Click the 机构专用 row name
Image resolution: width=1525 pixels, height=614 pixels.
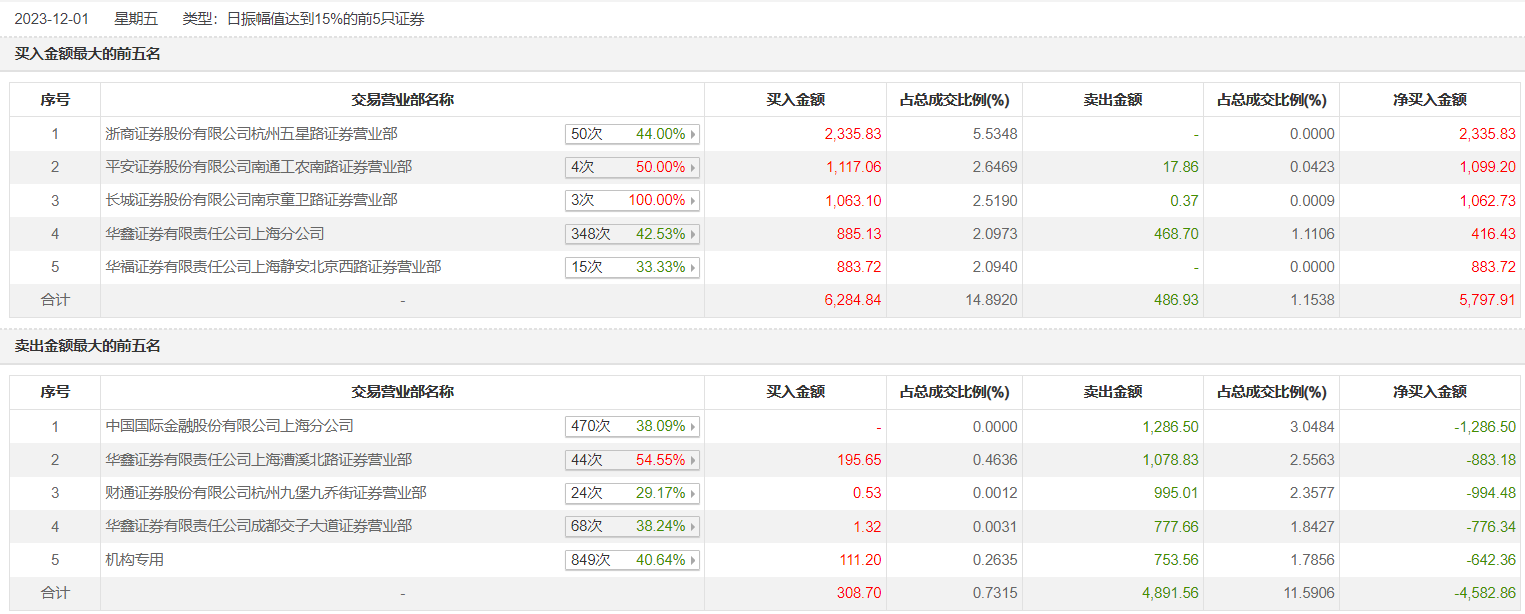(135, 561)
